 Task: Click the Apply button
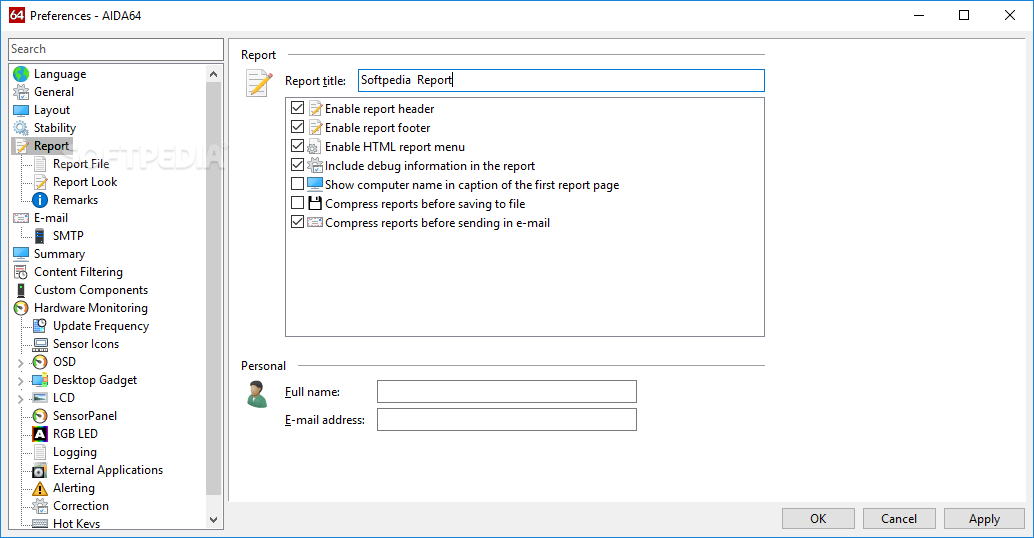984,519
